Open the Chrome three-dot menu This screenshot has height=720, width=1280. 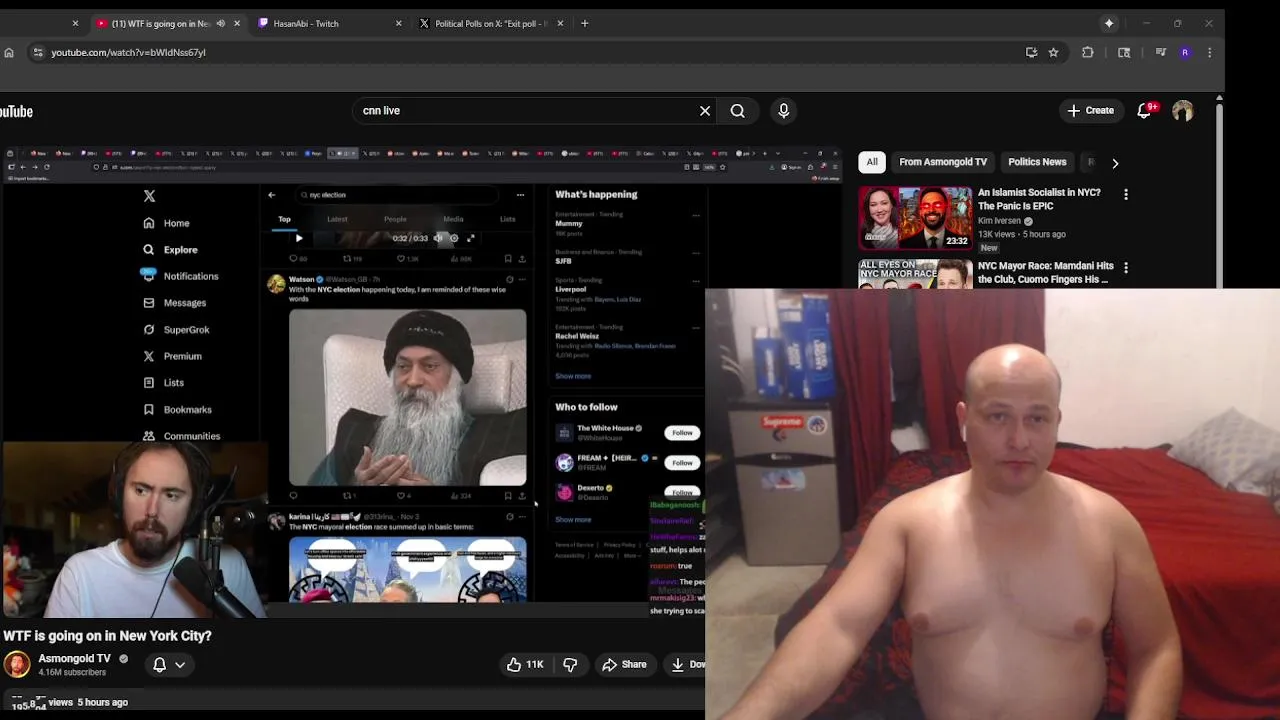point(1209,52)
